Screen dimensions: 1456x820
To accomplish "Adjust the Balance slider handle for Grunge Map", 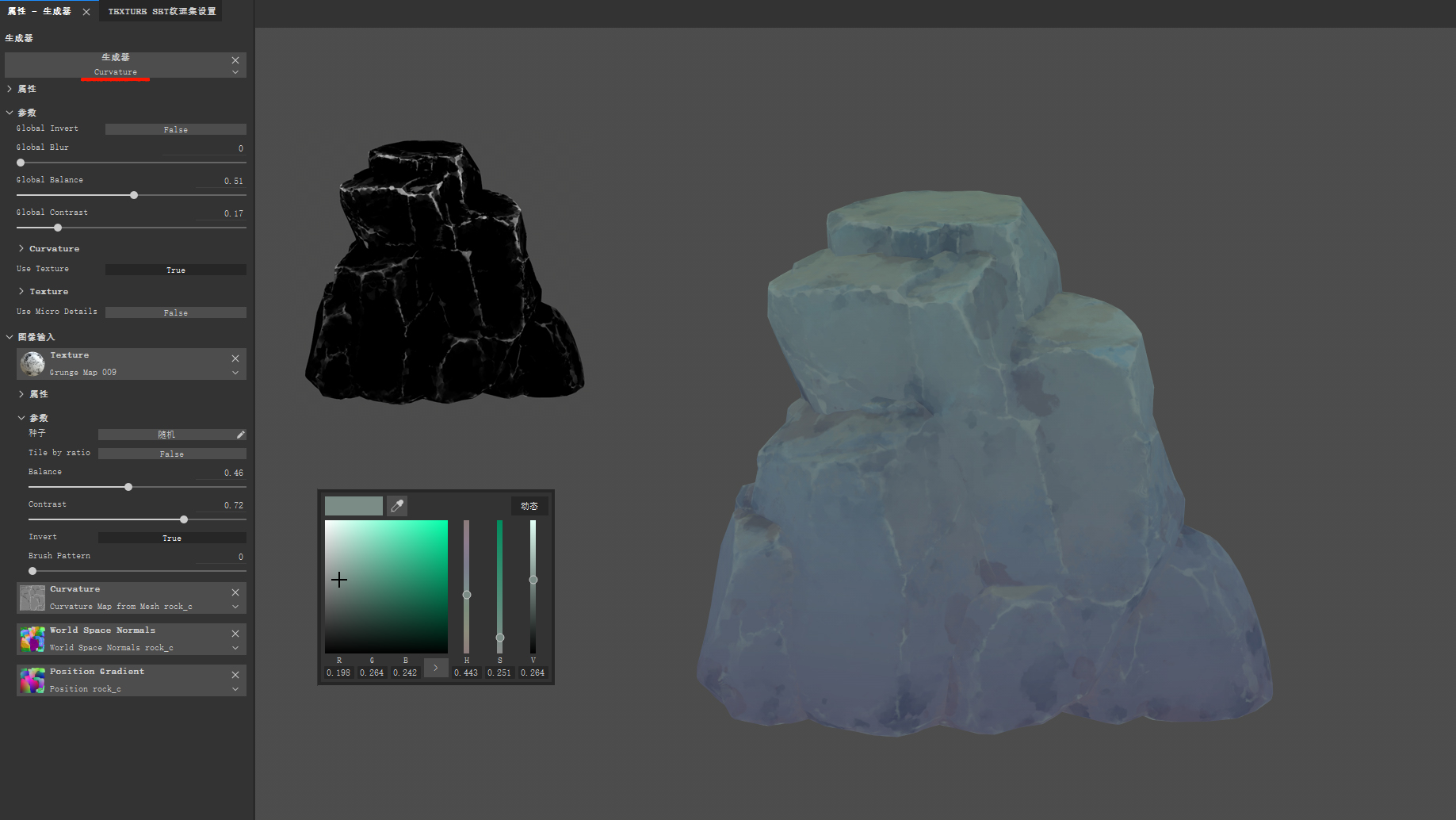I will coord(128,487).
